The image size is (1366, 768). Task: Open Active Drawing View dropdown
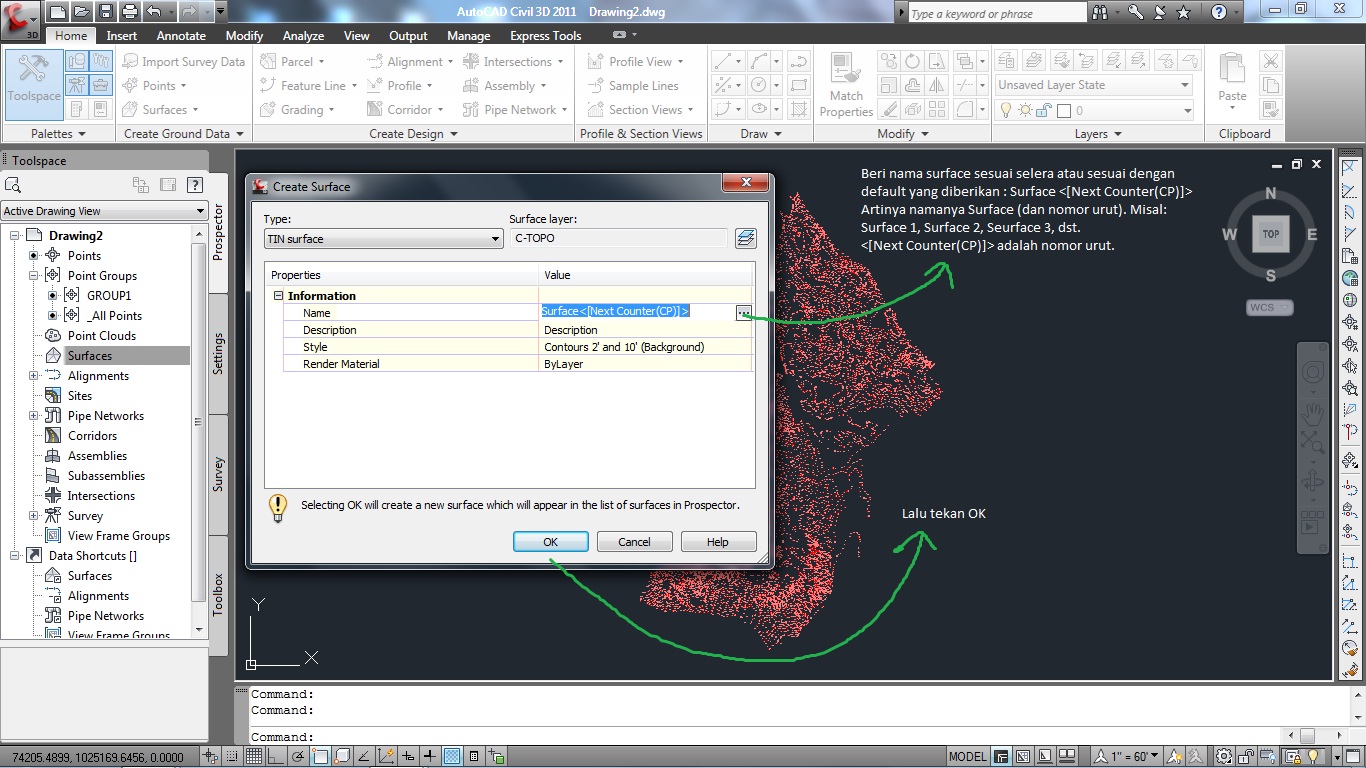coord(104,211)
